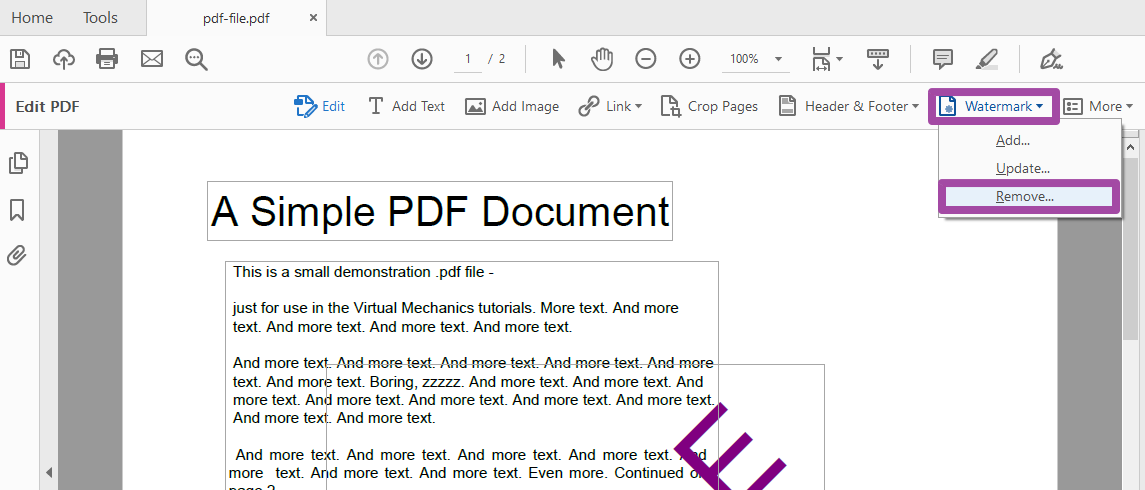Click the Crop Pages tool
The height and width of the screenshot is (490, 1145).
709,107
